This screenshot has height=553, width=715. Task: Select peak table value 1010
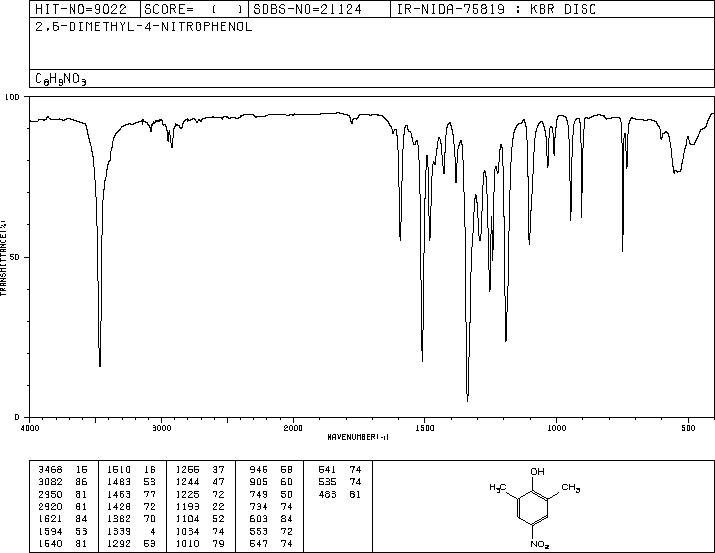pos(187,544)
